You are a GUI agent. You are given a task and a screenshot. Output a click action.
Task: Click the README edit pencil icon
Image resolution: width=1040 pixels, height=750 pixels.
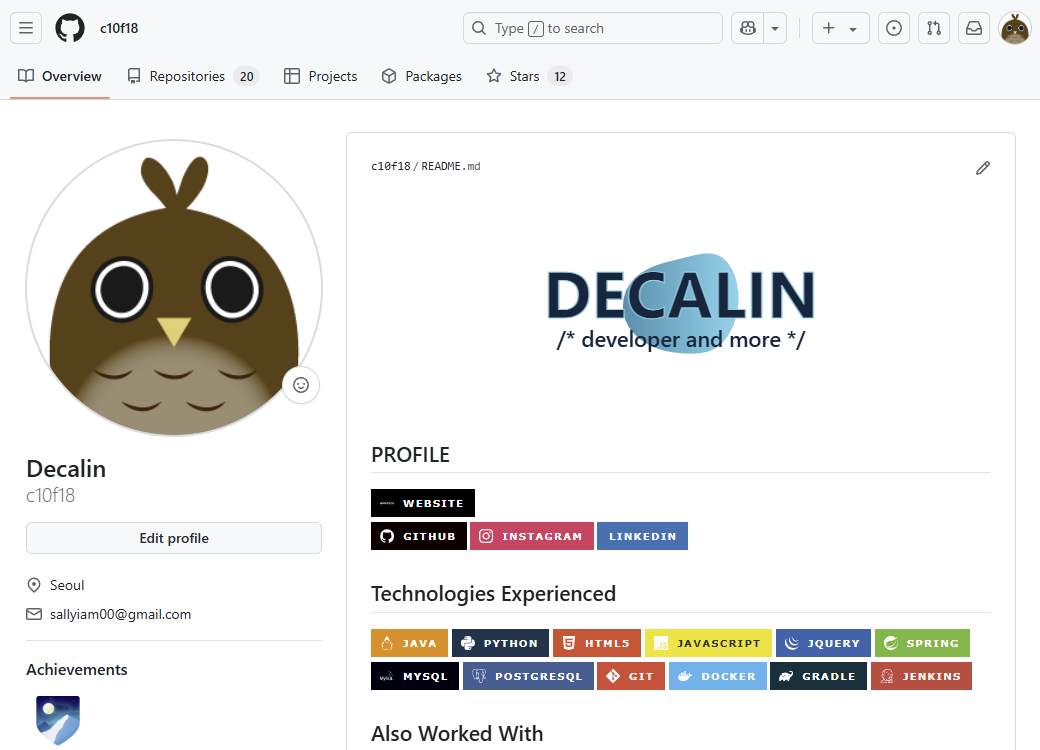[x=982, y=168]
